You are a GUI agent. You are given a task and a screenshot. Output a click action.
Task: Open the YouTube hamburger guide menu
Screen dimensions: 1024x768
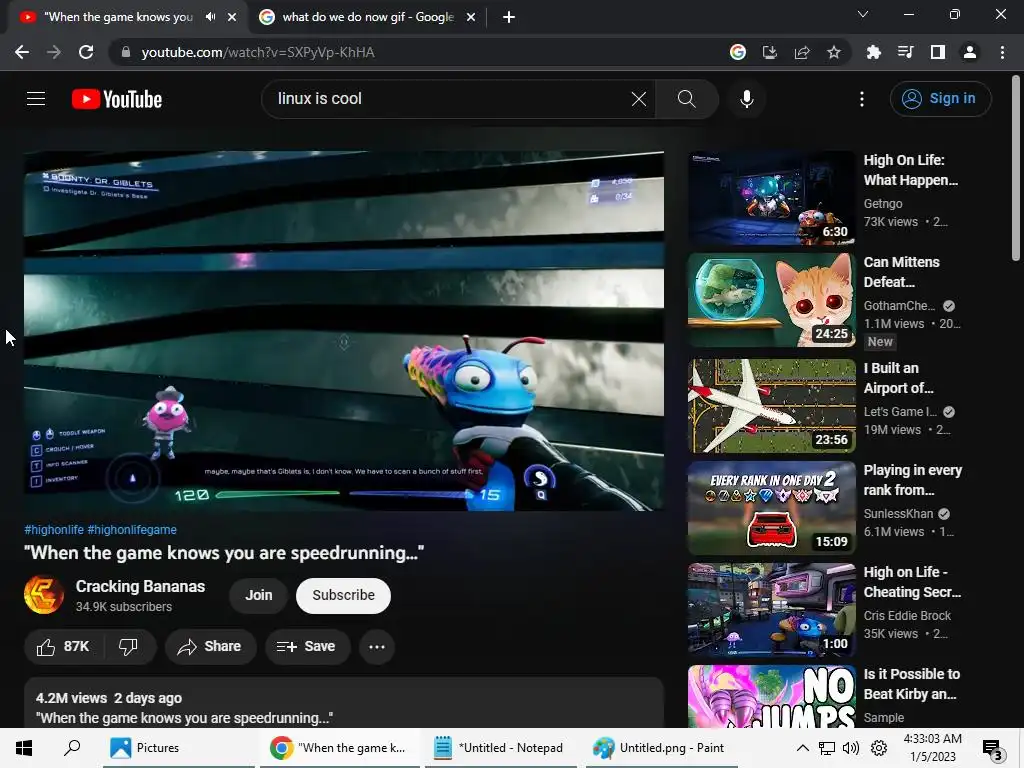[36, 99]
